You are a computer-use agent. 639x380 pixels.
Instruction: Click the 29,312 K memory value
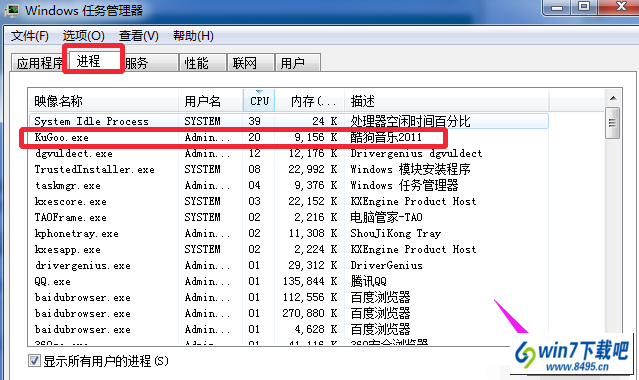[x=313, y=265]
